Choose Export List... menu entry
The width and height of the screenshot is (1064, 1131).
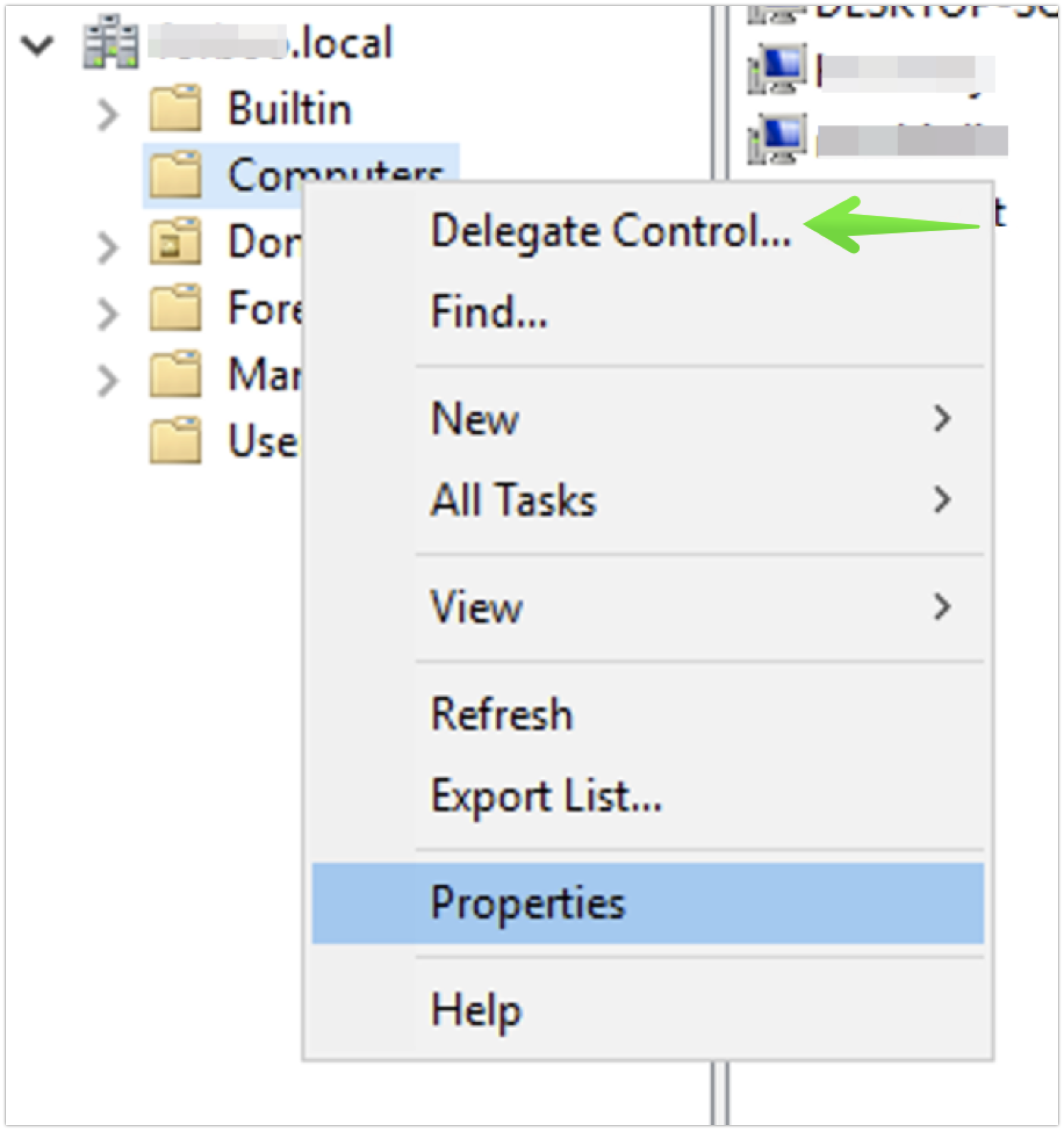(546, 796)
